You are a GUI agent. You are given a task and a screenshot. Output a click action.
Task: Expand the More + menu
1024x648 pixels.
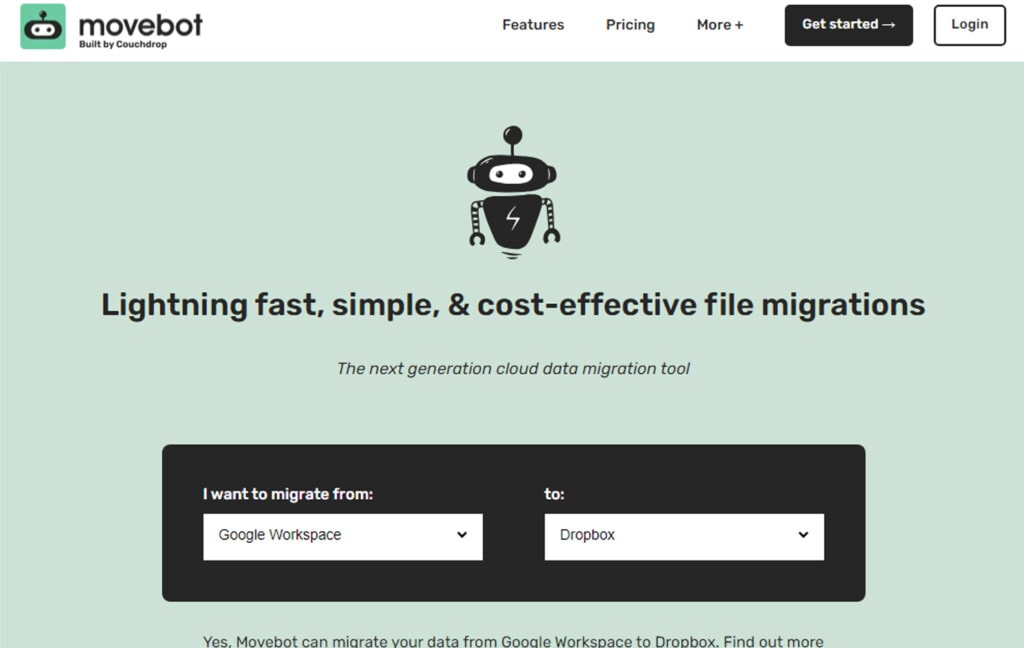pos(720,25)
